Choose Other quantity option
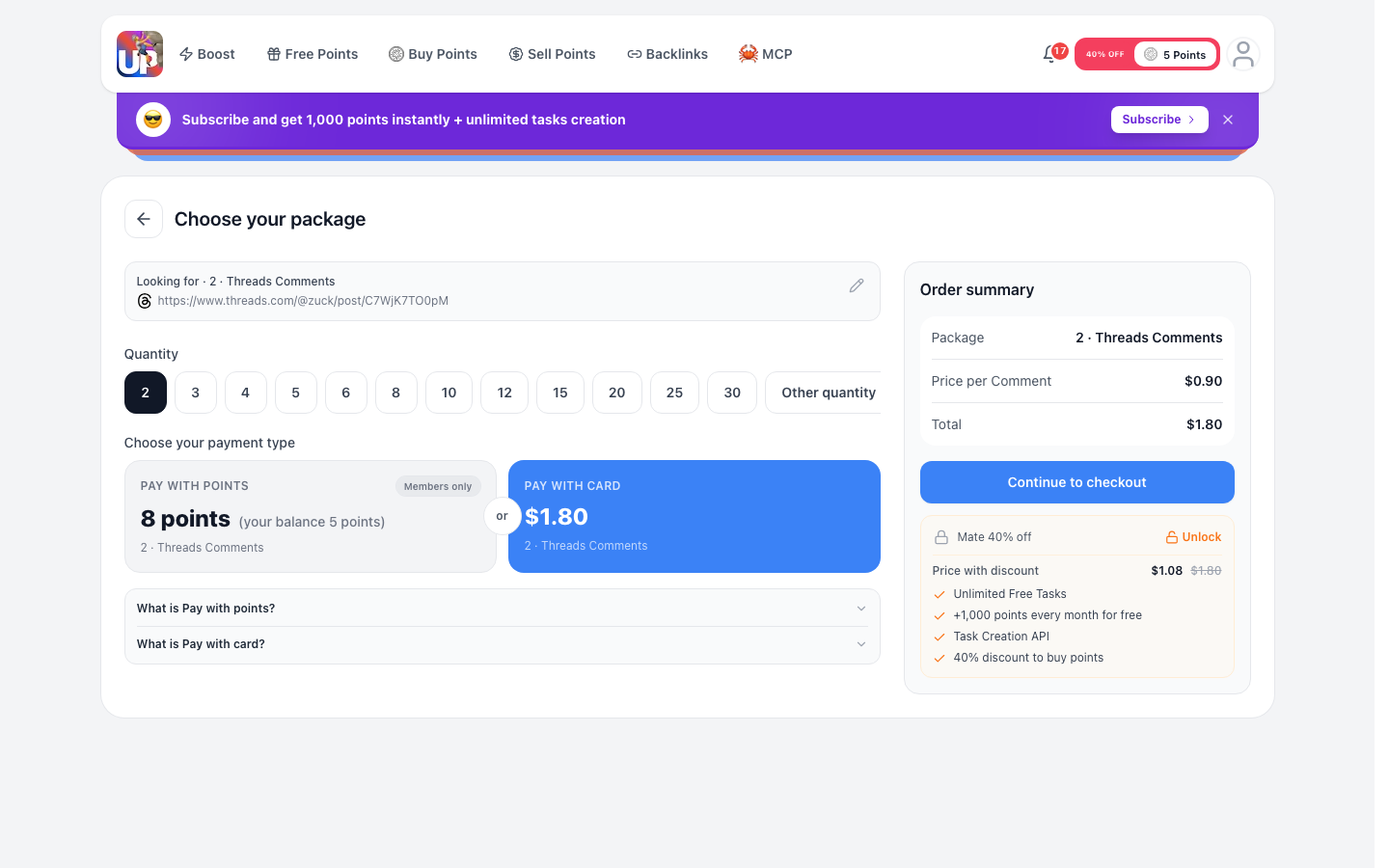This screenshot has height=868, width=1389. pyautogui.click(x=824, y=393)
